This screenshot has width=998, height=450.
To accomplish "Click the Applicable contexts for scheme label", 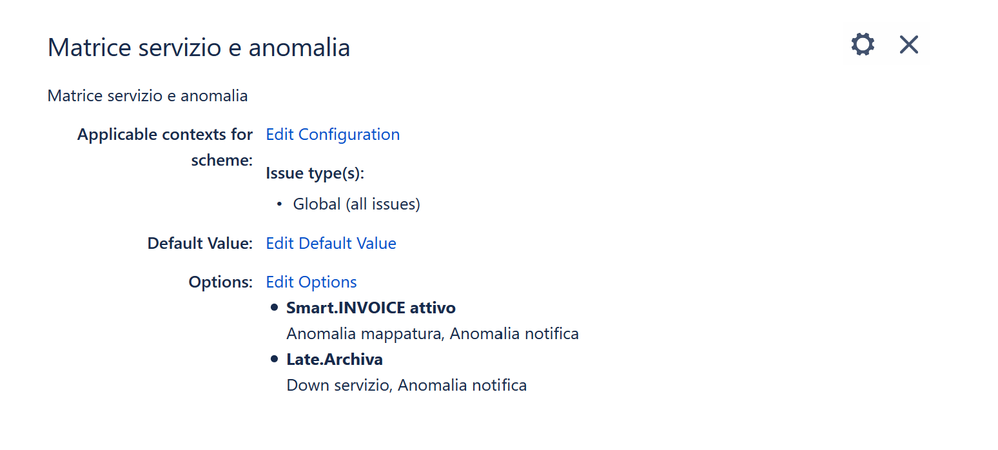I will coord(165,147).
